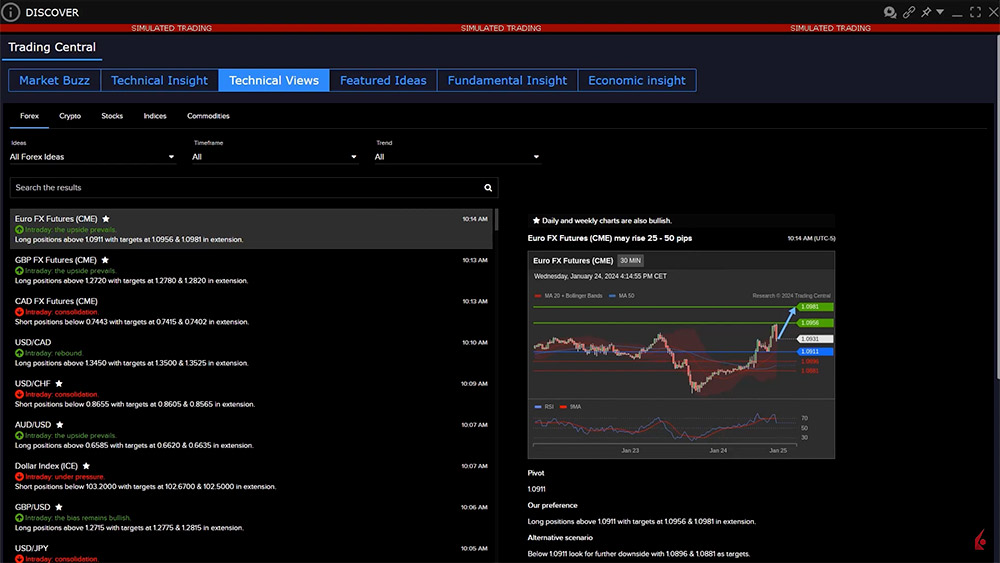The height and width of the screenshot is (563, 1000).
Task: Click the pin icon in title bar
Action: point(926,12)
